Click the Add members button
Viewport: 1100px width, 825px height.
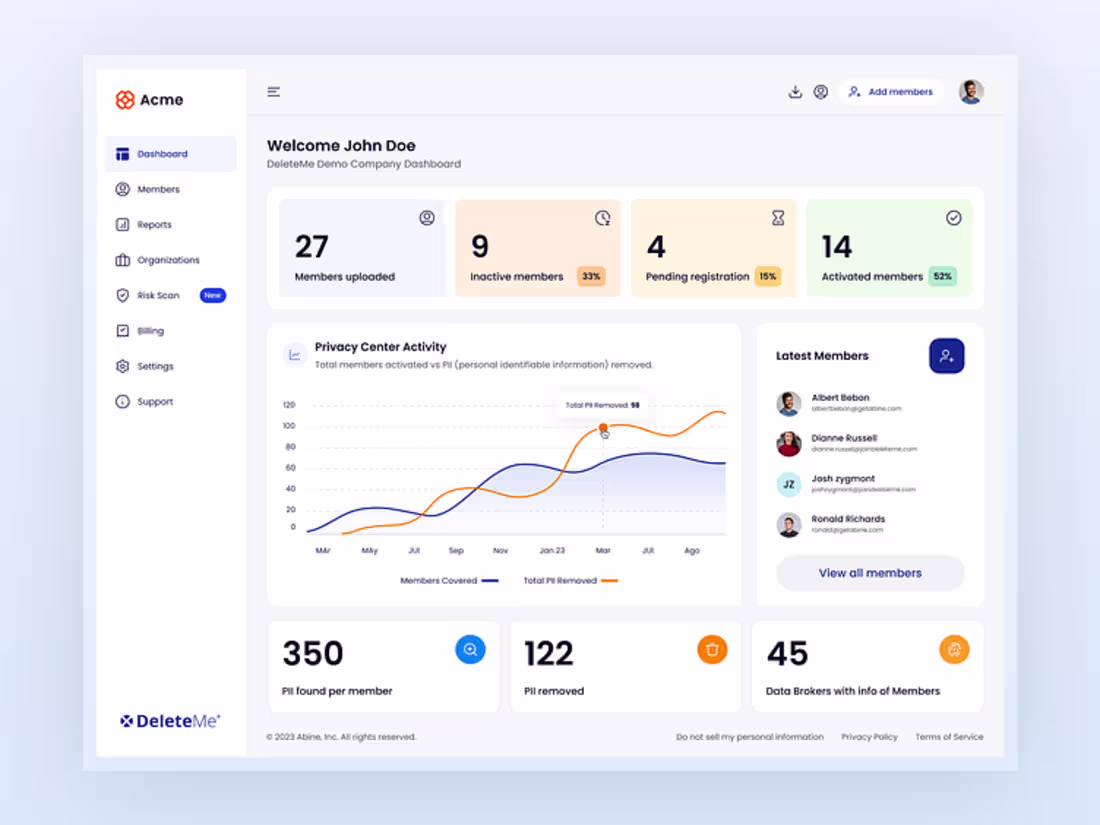click(891, 91)
